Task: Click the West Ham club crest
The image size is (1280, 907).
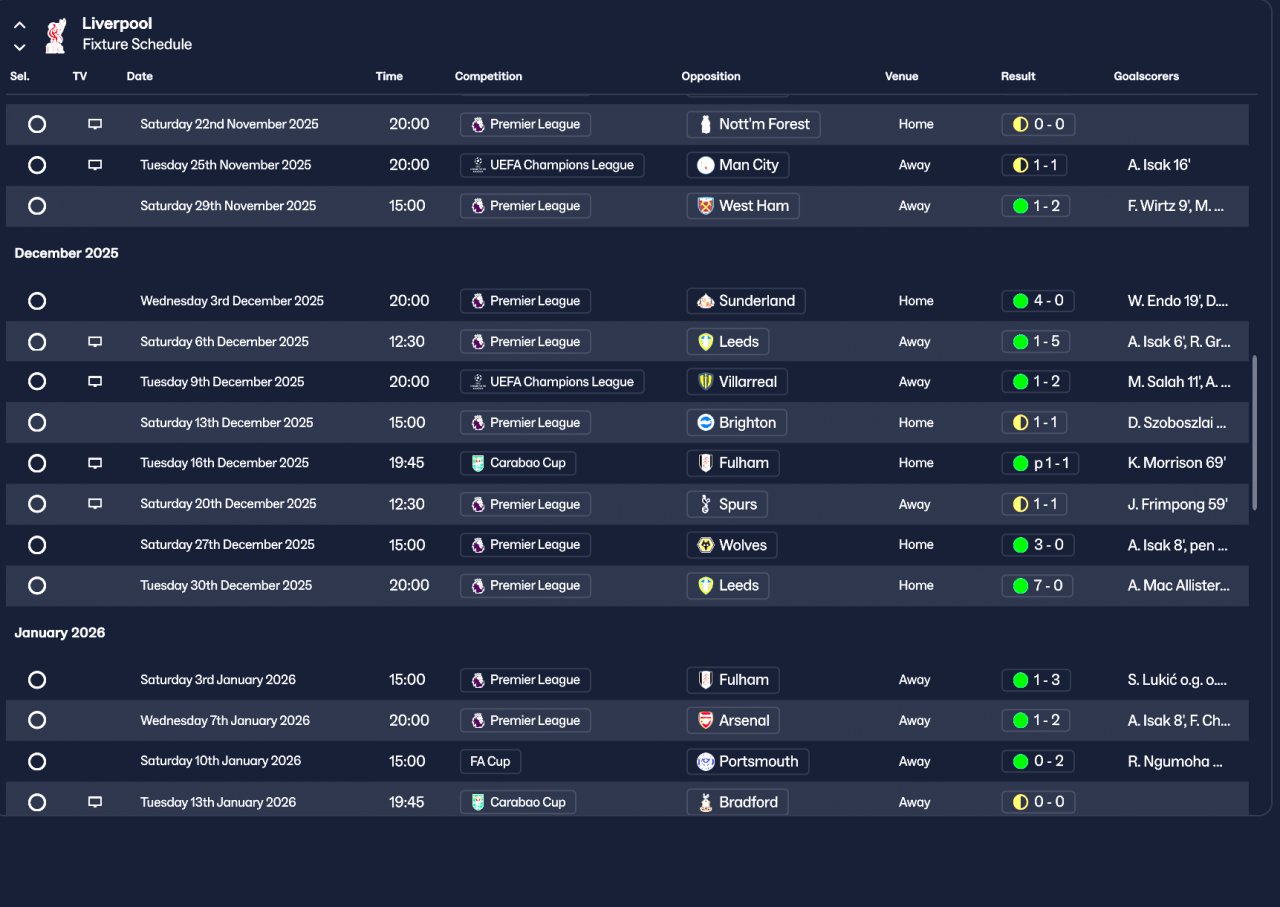Action: click(x=706, y=206)
